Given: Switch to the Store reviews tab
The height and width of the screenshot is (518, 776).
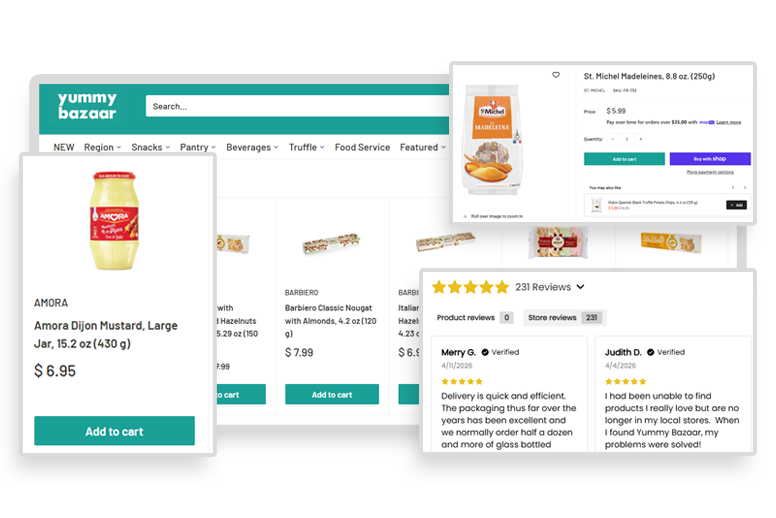Looking at the screenshot, I should [565, 318].
